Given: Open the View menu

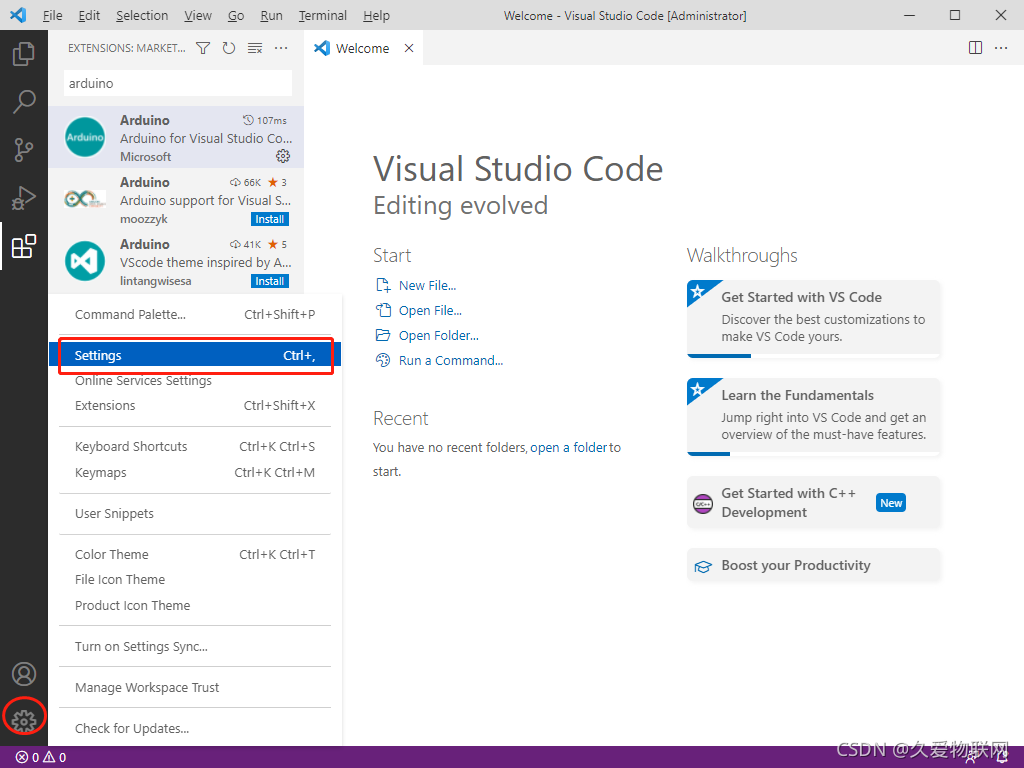Looking at the screenshot, I should point(198,16).
